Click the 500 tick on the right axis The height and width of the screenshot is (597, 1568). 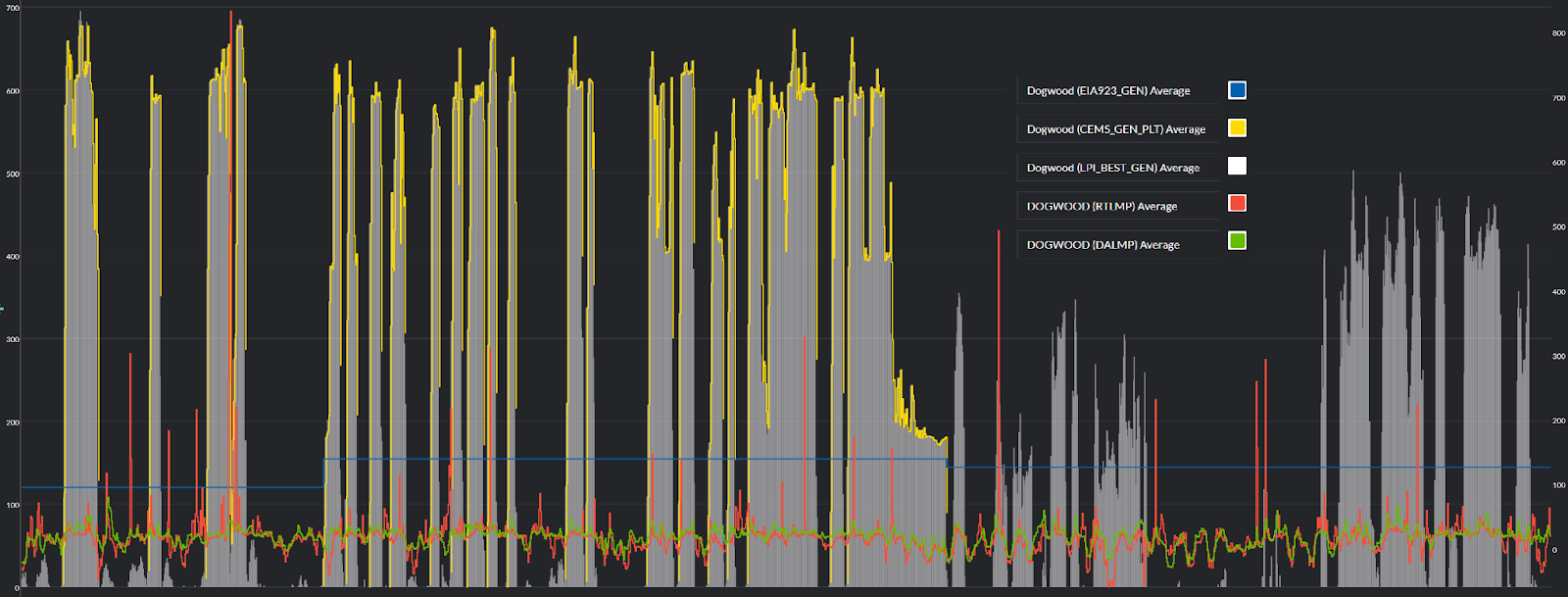pos(1558,227)
